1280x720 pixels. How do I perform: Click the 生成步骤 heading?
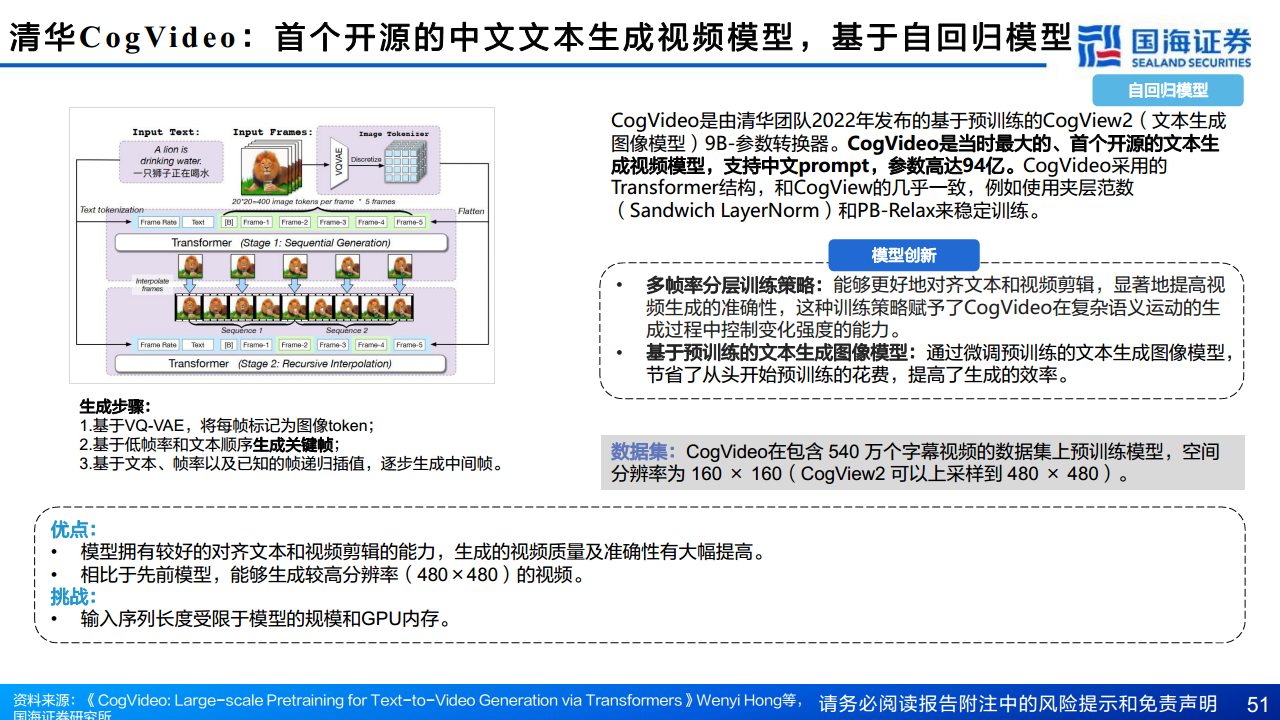click(x=115, y=407)
